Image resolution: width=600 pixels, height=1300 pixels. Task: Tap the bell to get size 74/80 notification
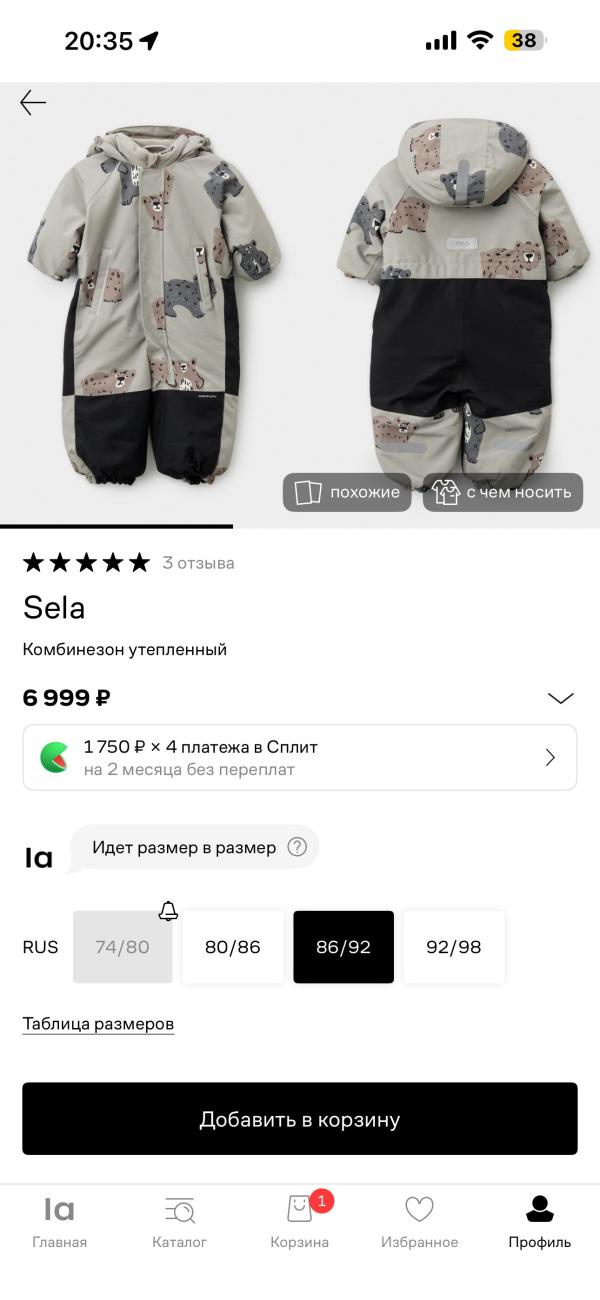[168, 911]
